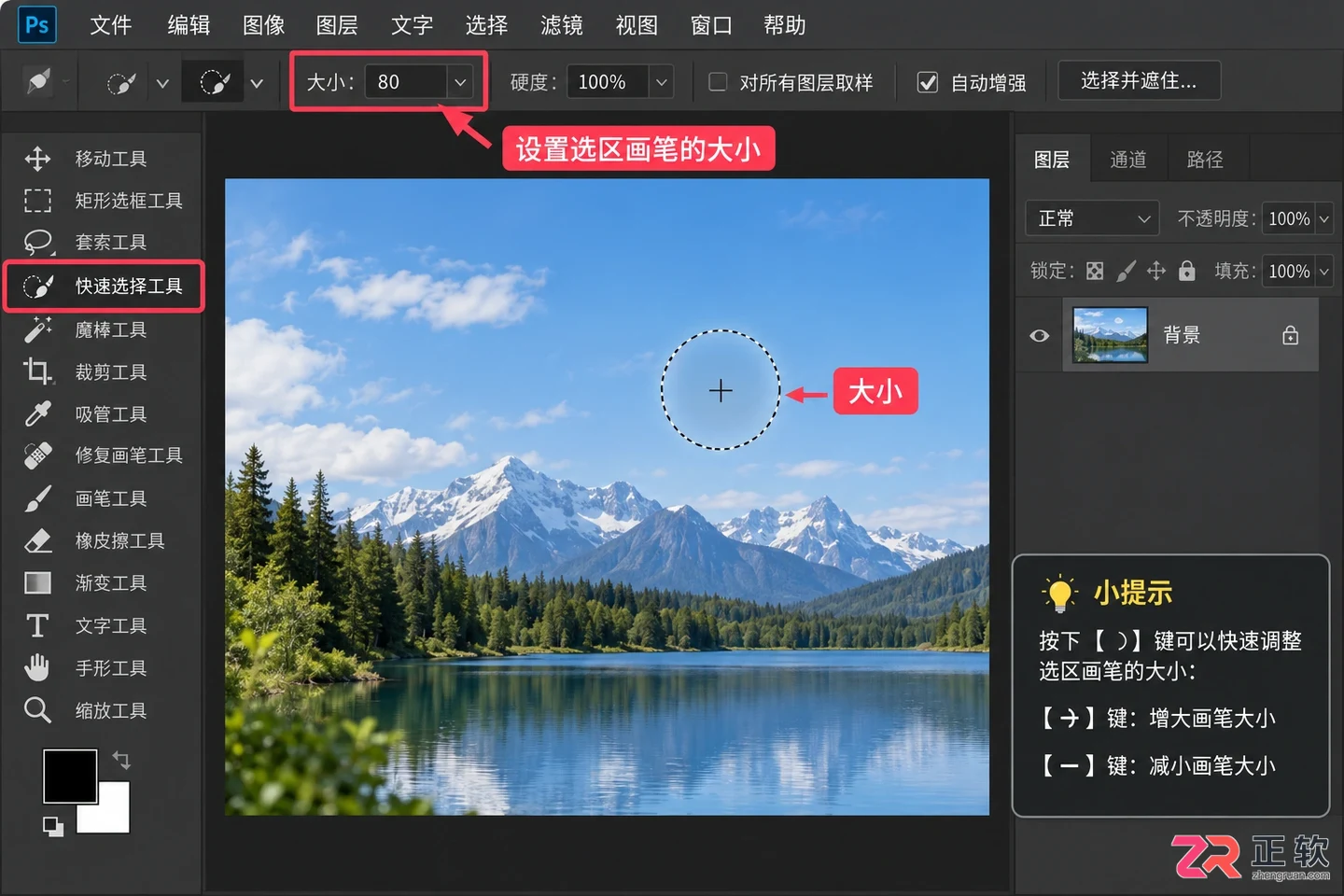1344x896 pixels.
Task: Open the 不透明度 opacity dropdown arrow
Action: point(1323,218)
